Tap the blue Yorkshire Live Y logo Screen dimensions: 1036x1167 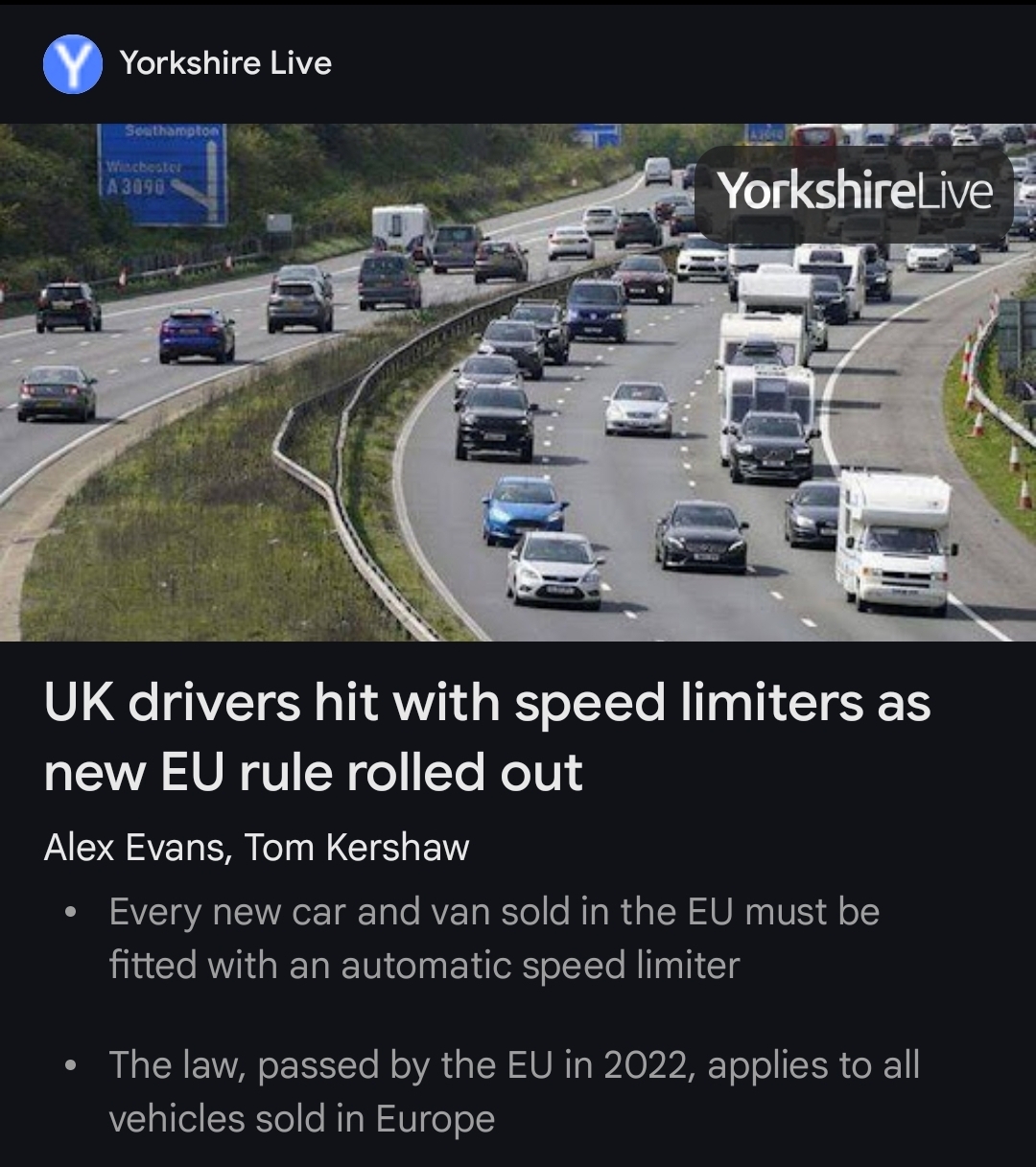[73, 64]
